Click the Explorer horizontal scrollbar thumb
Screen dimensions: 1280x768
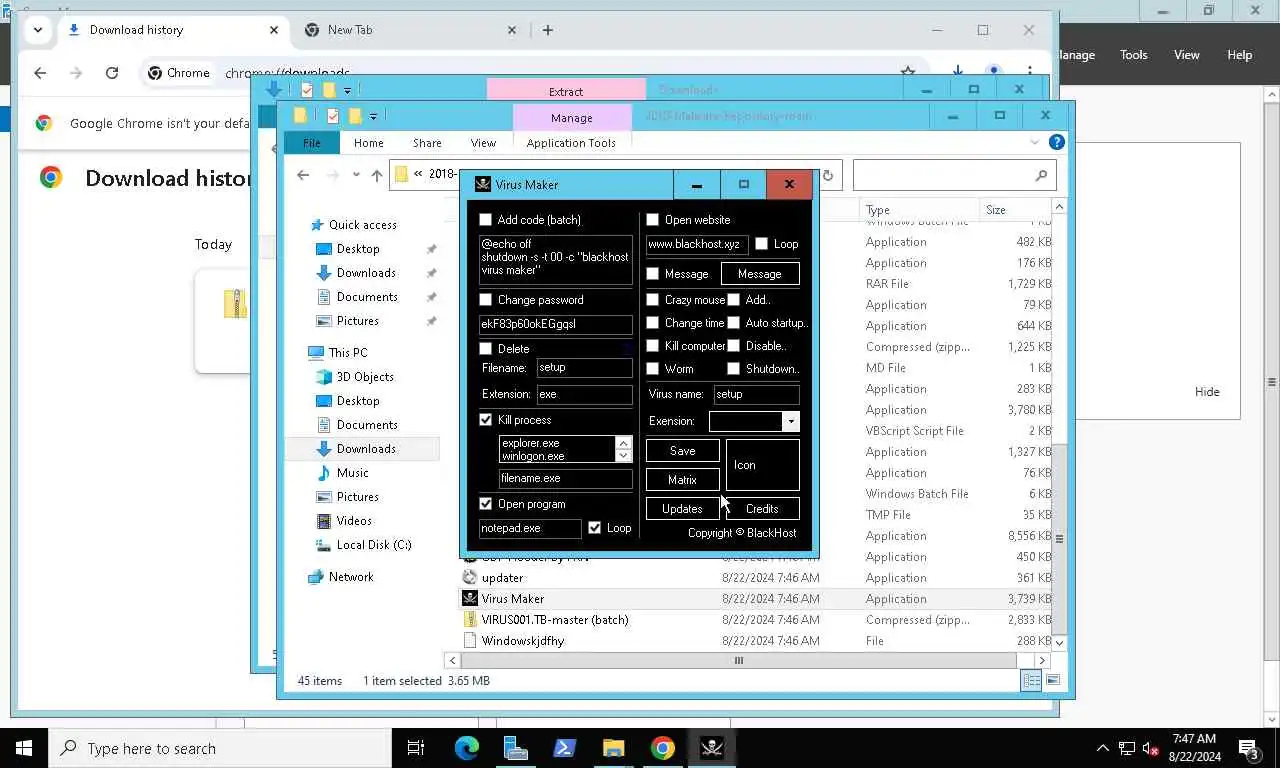[x=739, y=660]
